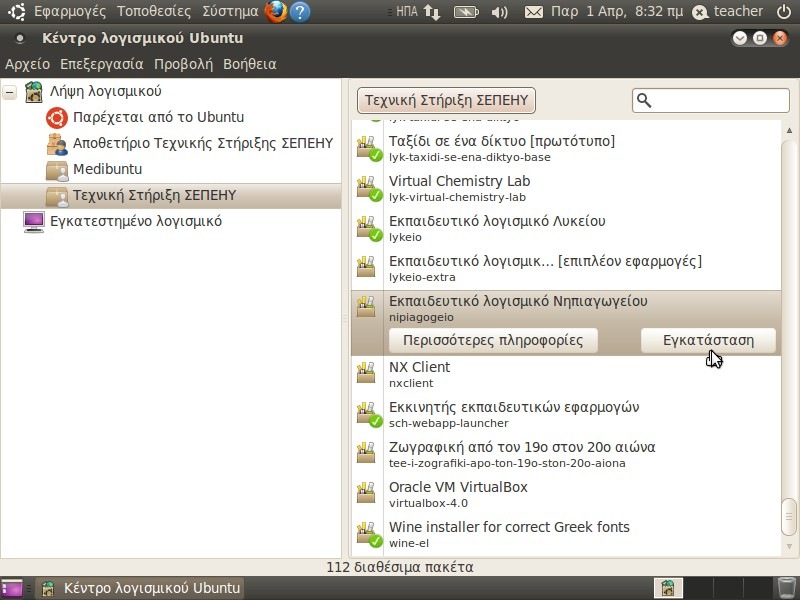Viewport: 800px width, 600px height.
Task: Select Παρέχεται από το Ubuntu source
Action: click(158, 117)
